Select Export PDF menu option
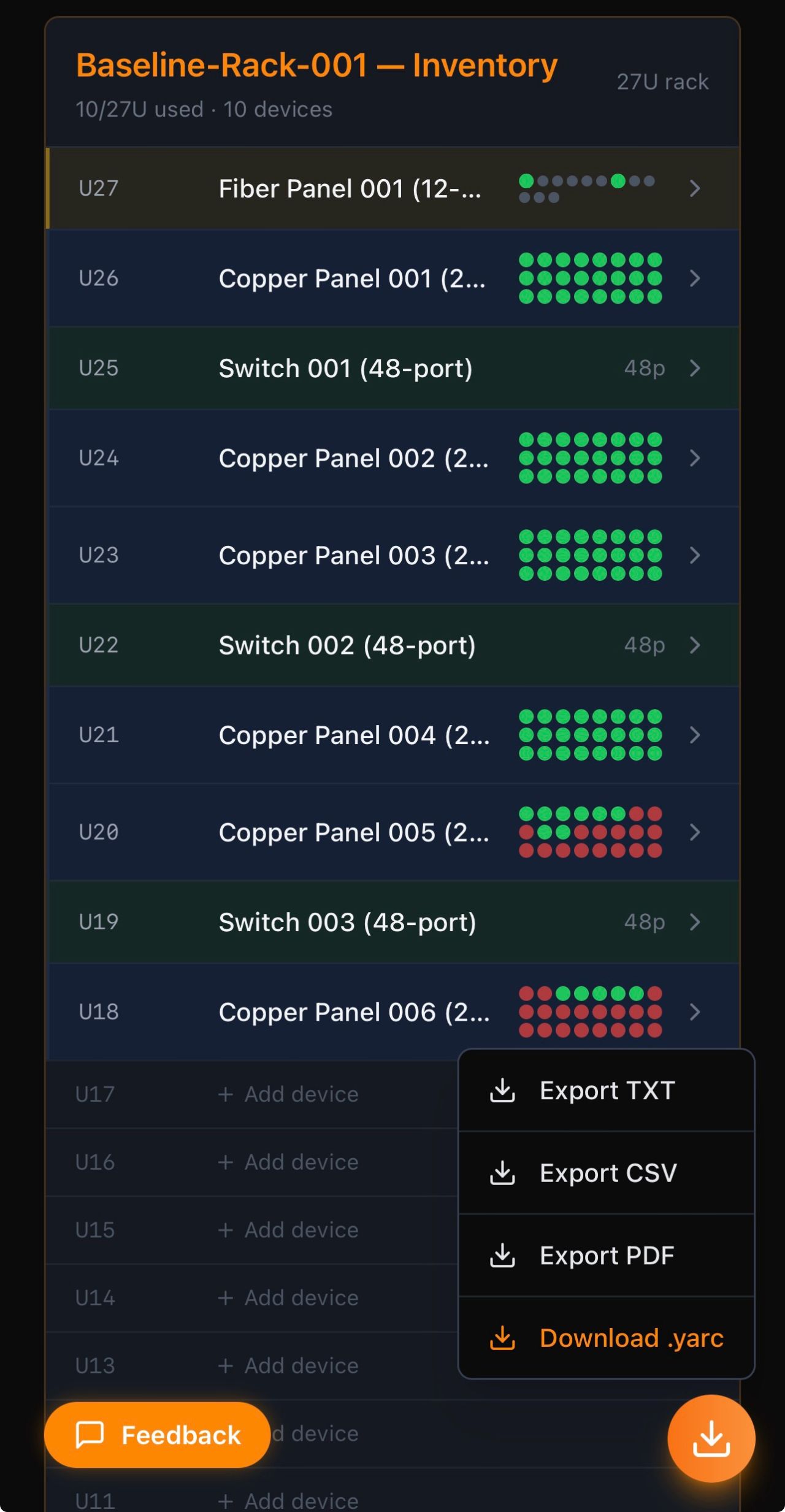The height and width of the screenshot is (1512, 785). pyautogui.click(x=606, y=1256)
